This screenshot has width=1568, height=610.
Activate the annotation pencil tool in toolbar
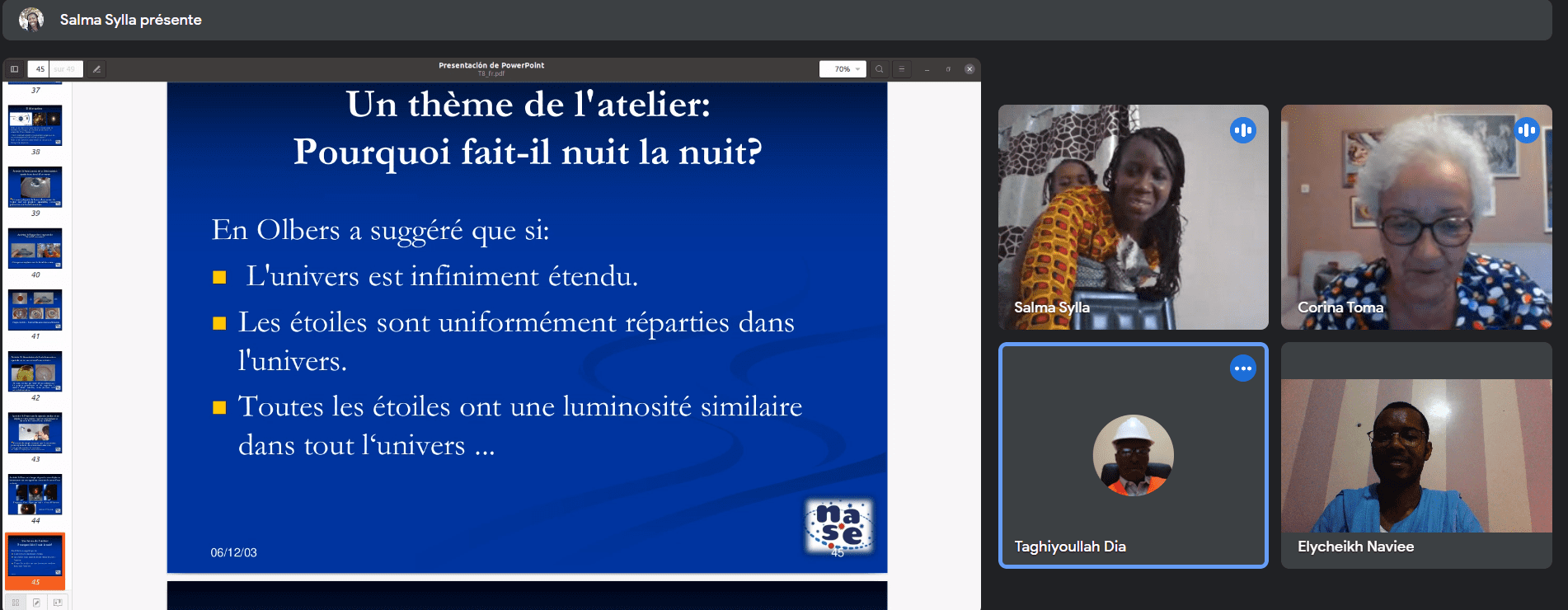tap(96, 69)
